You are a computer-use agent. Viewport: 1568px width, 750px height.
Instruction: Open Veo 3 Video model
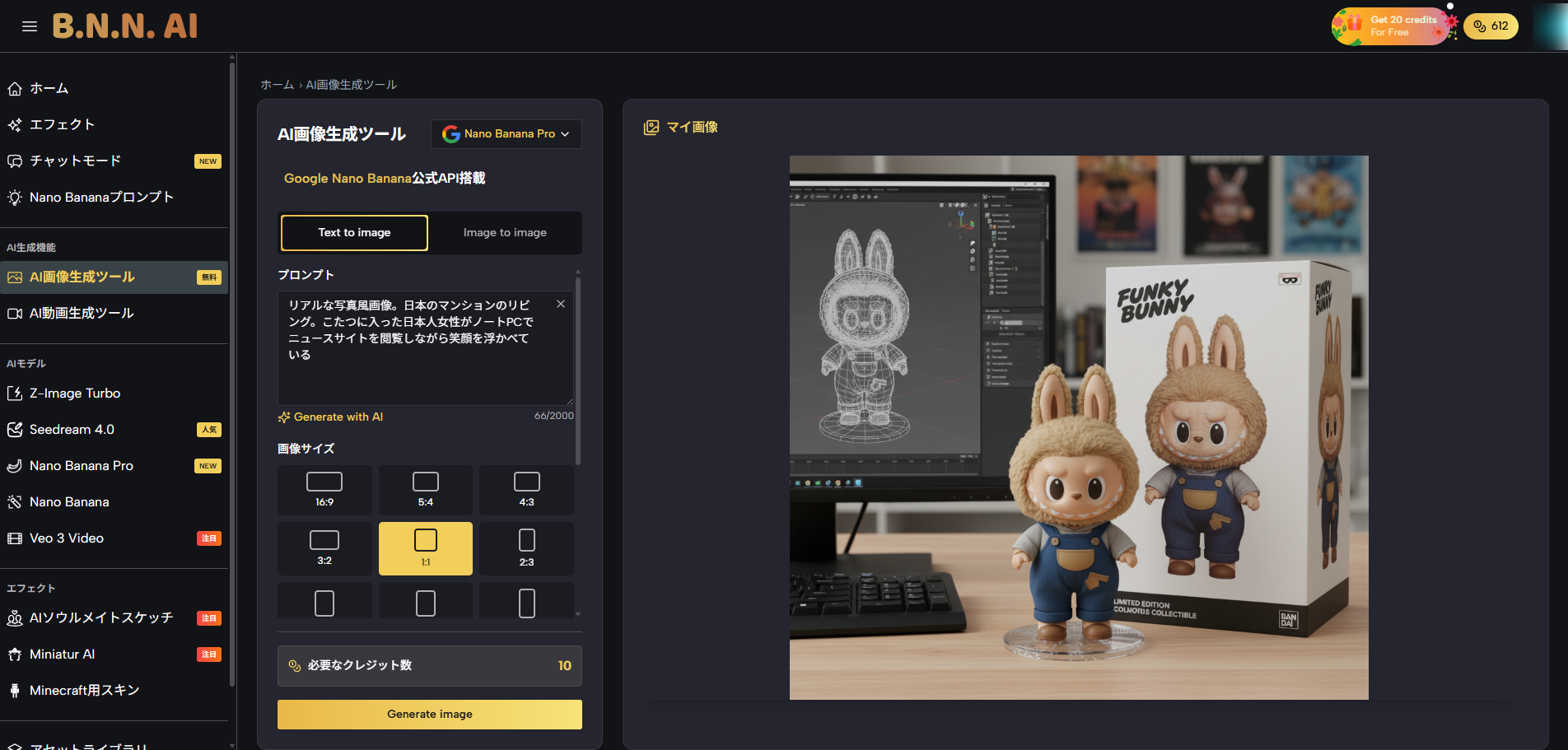point(67,538)
